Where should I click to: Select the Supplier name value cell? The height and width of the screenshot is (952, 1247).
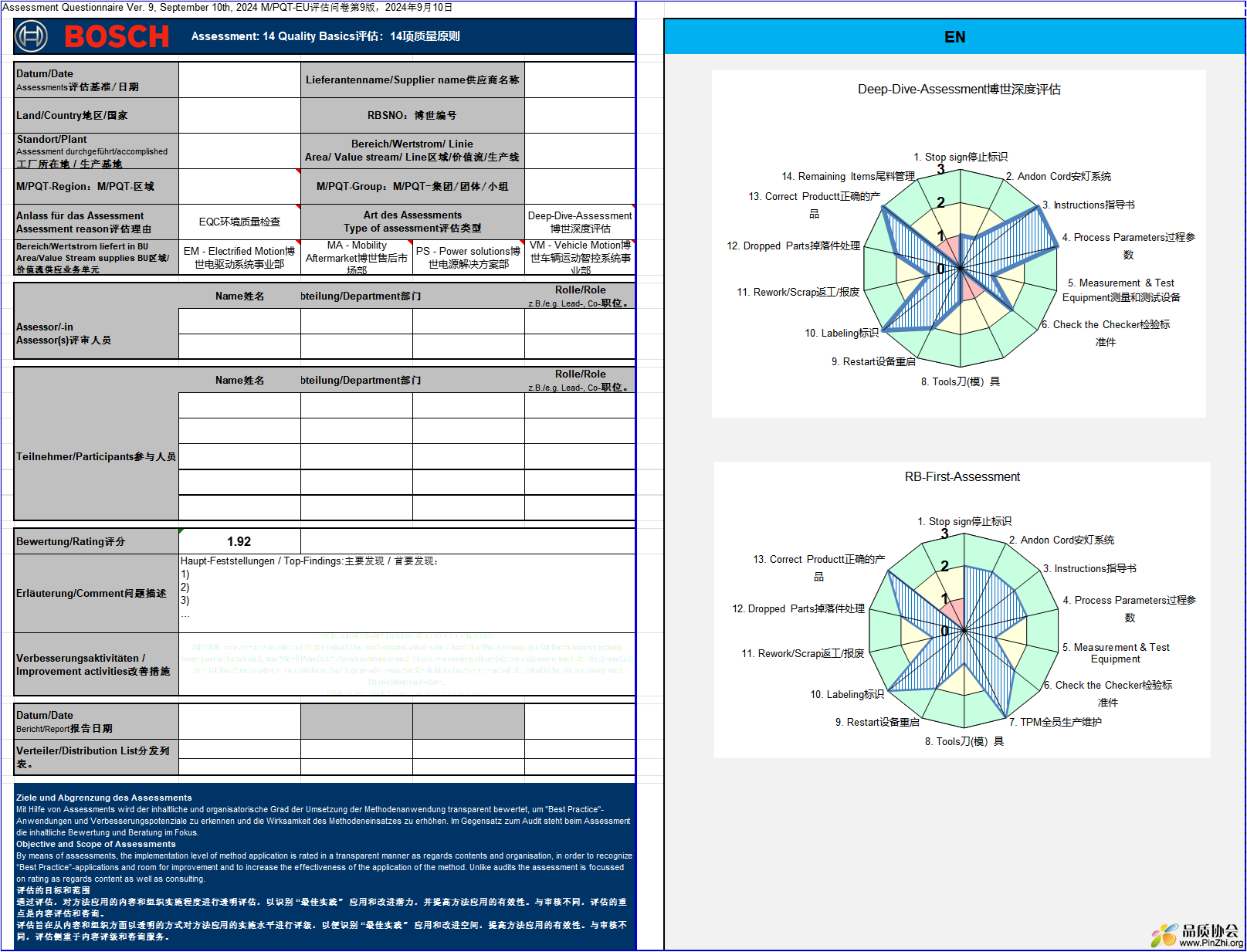click(x=580, y=80)
